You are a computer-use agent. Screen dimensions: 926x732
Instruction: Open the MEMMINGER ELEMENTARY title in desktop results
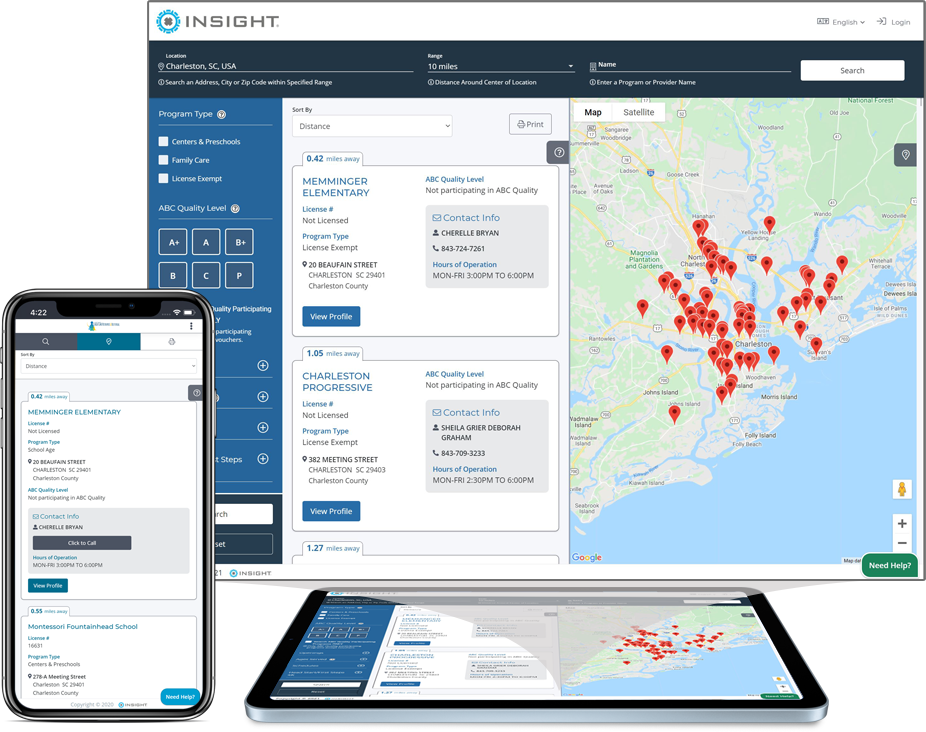pos(335,187)
